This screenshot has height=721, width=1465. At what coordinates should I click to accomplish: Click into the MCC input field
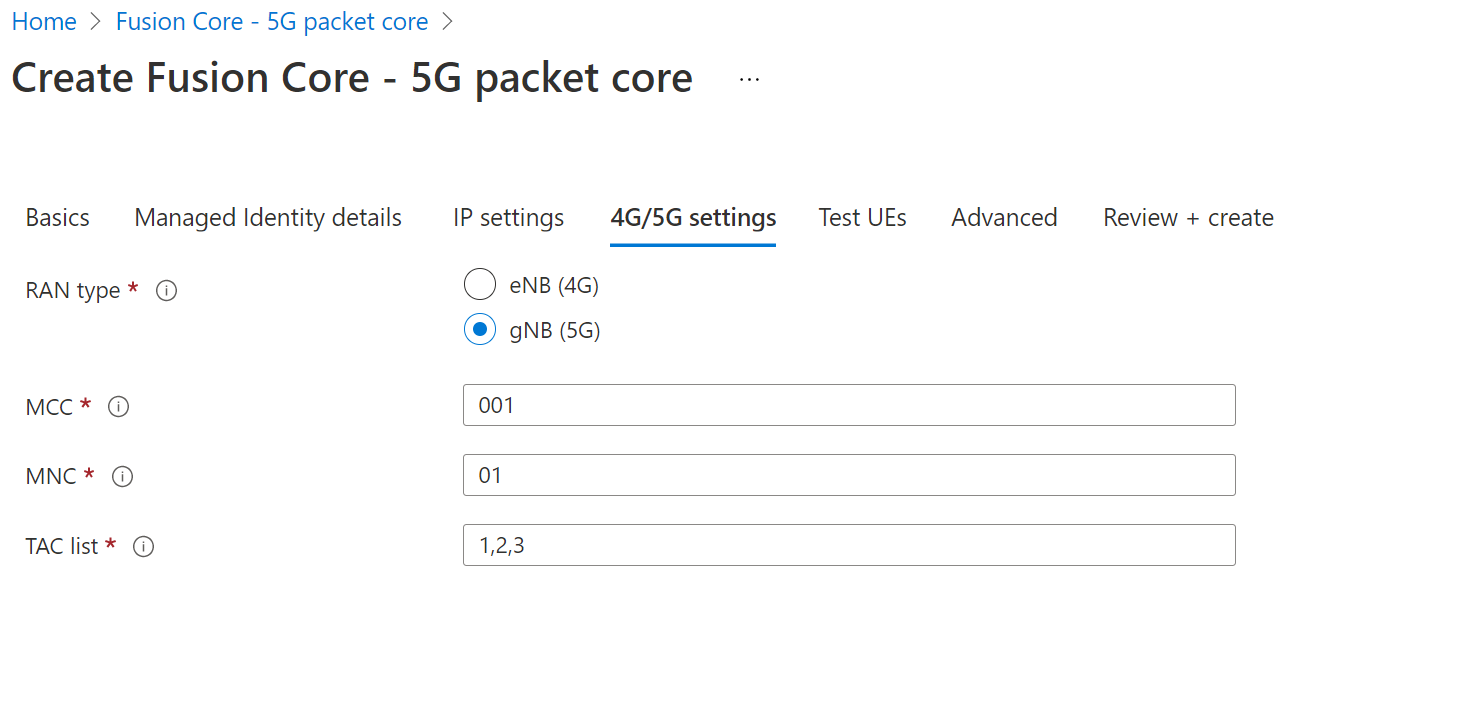point(849,405)
